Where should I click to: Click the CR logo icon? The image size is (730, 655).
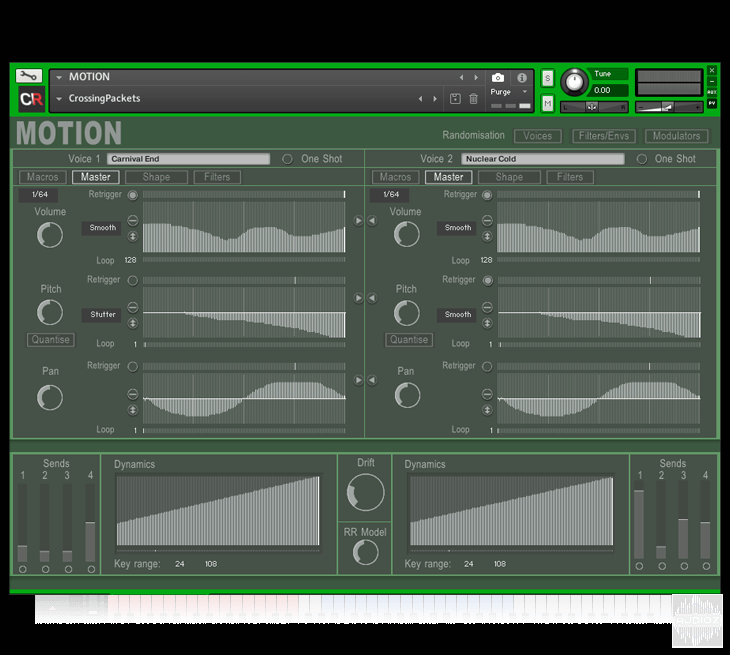point(31,99)
